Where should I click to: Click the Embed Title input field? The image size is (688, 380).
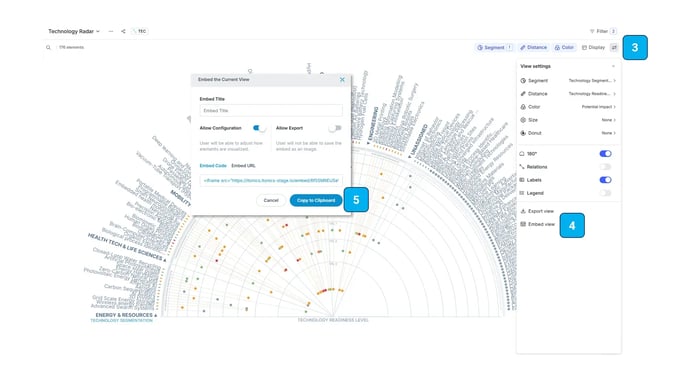tap(271, 111)
